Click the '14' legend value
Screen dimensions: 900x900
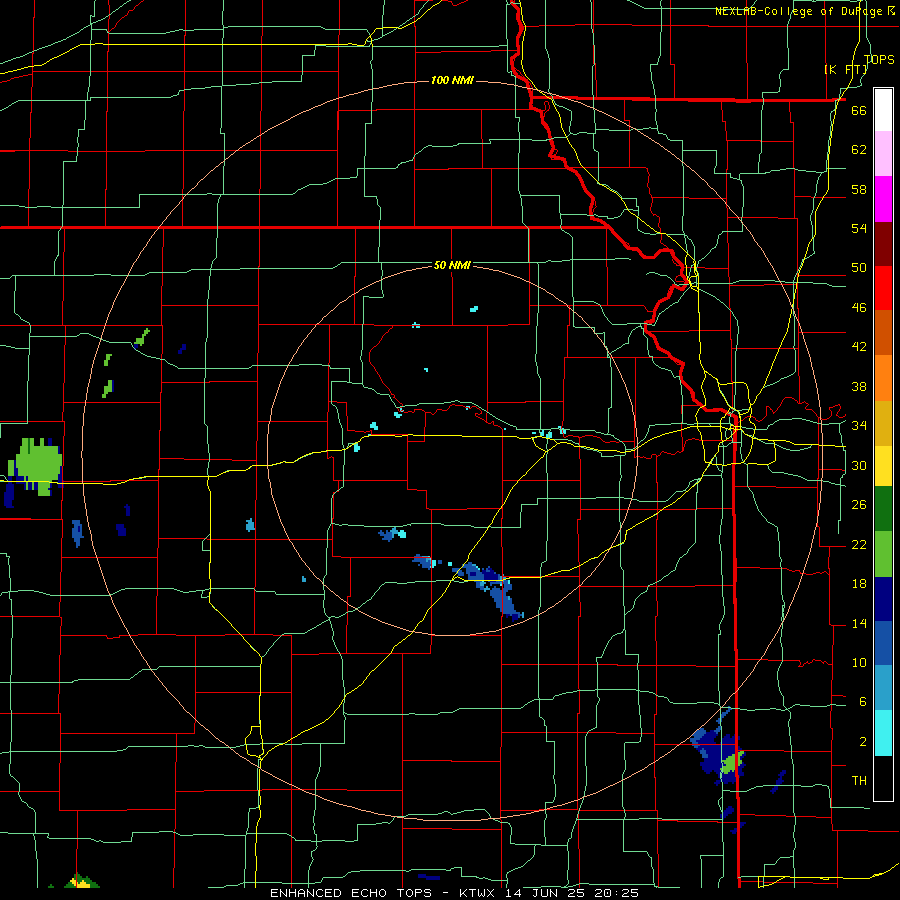coord(859,623)
